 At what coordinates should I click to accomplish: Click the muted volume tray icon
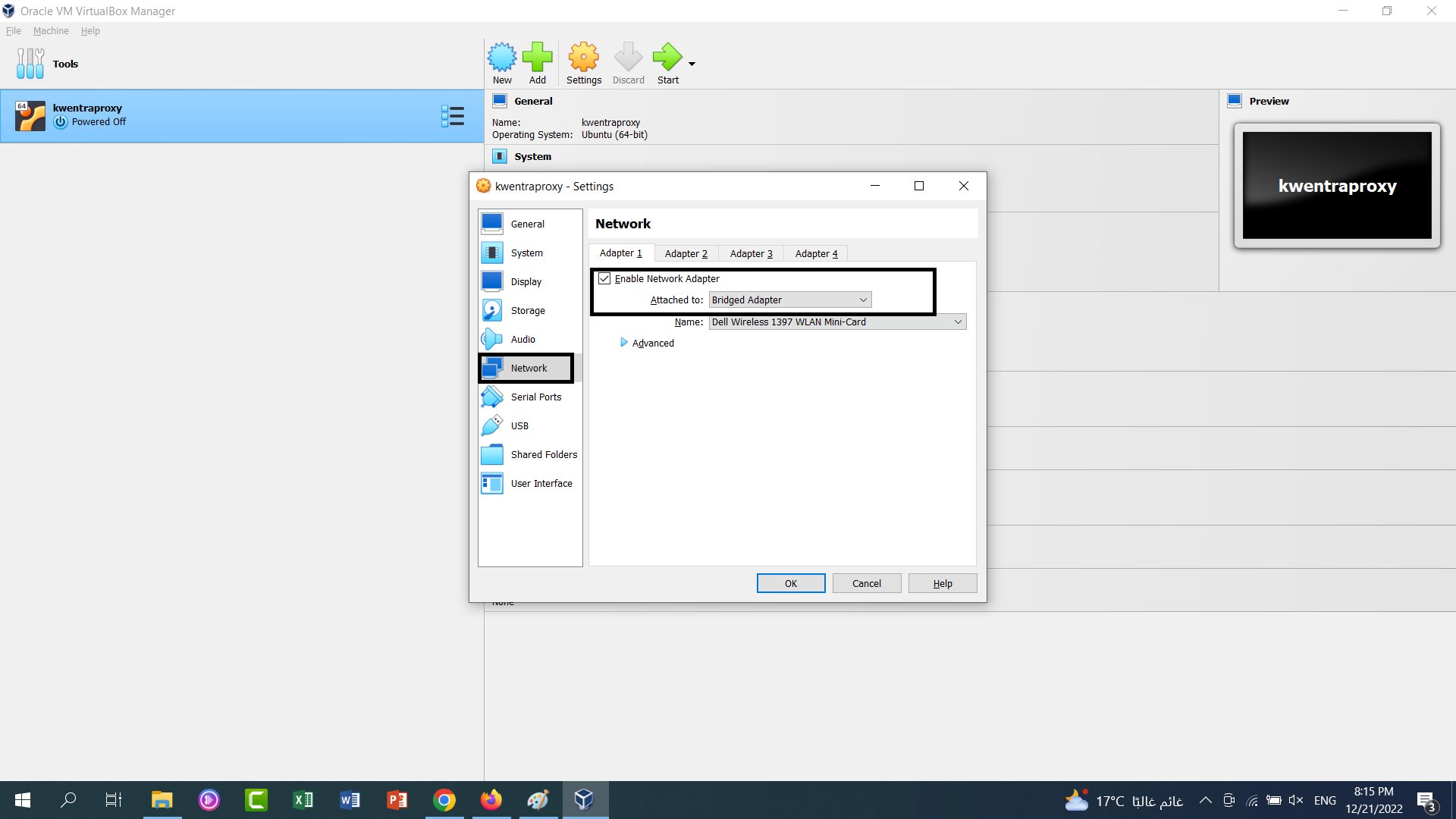pyautogui.click(x=1296, y=800)
